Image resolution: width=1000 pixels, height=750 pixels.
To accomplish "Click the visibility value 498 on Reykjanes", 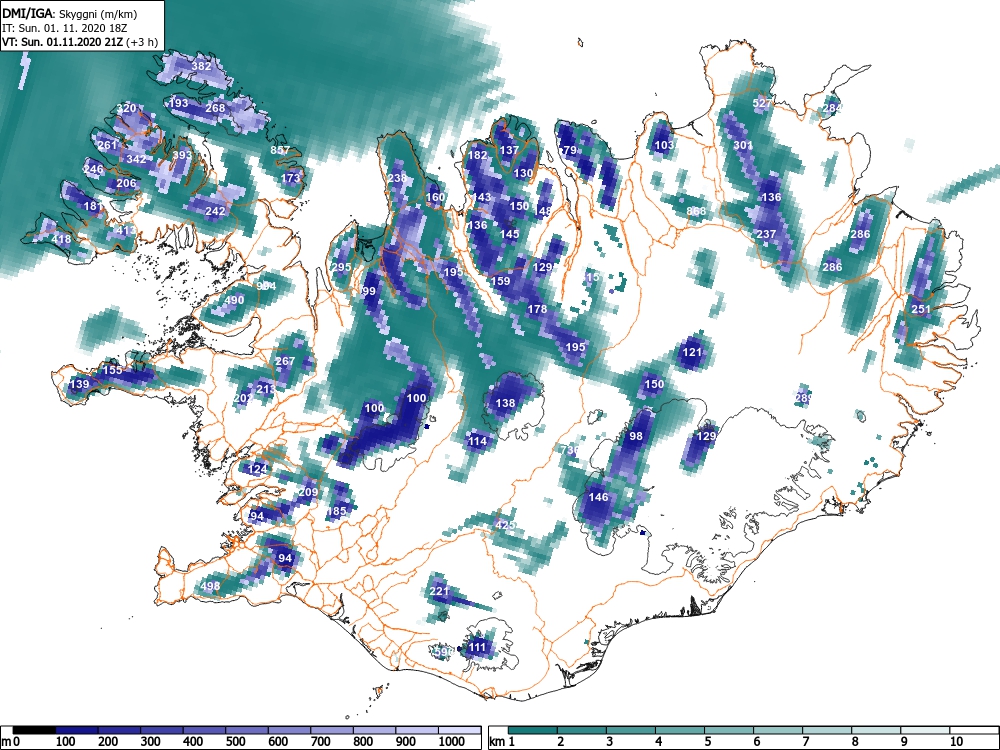I will pyautogui.click(x=210, y=586).
